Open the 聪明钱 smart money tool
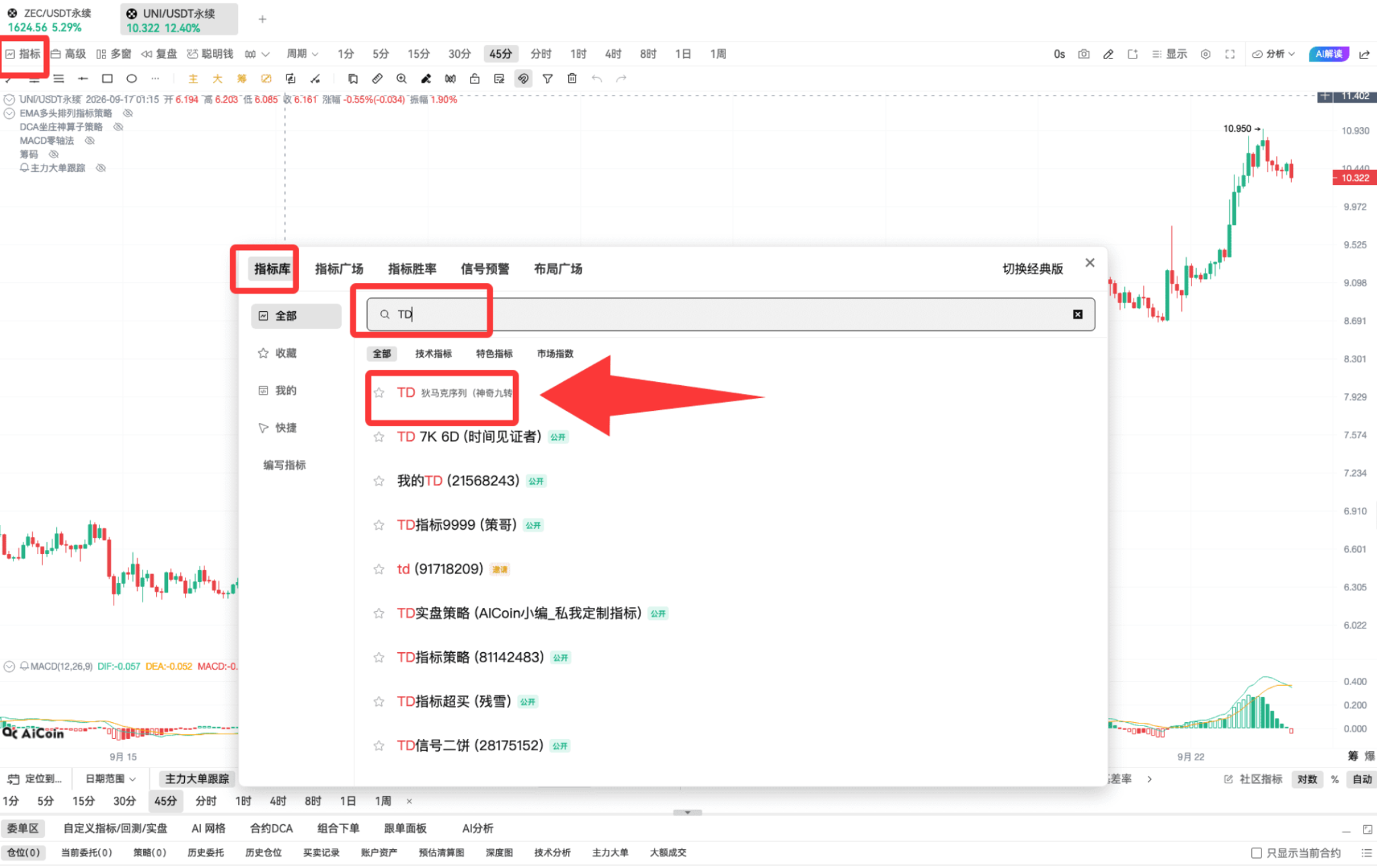 pyautogui.click(x=210, y=54)
